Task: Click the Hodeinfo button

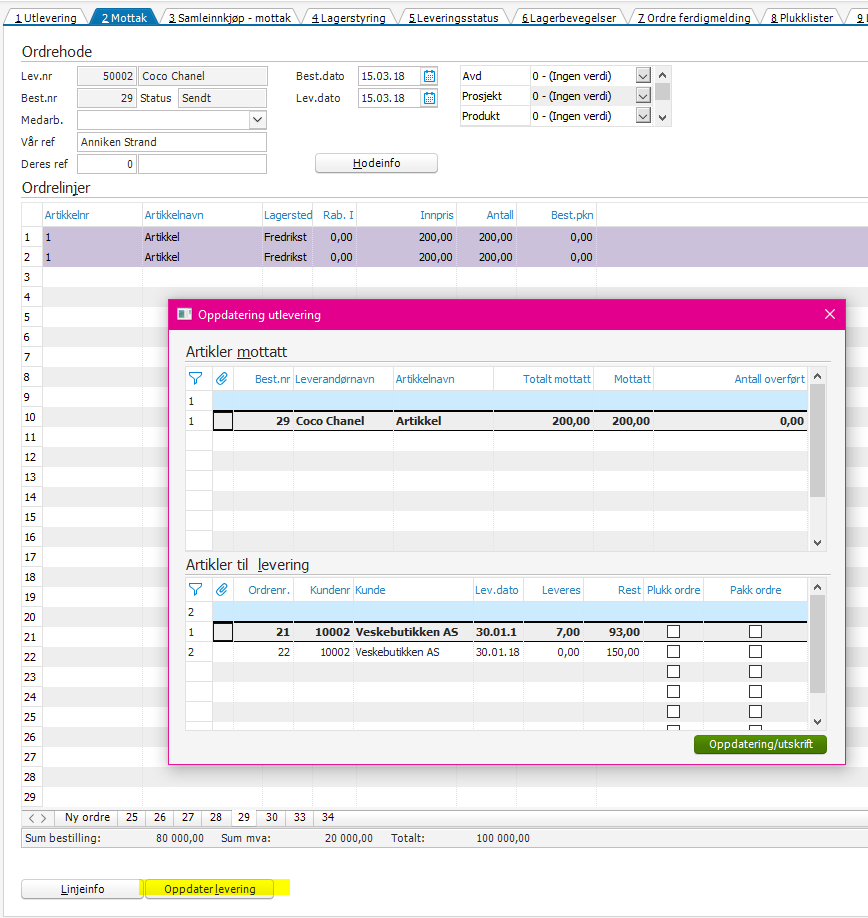Action: coord(376,163)
